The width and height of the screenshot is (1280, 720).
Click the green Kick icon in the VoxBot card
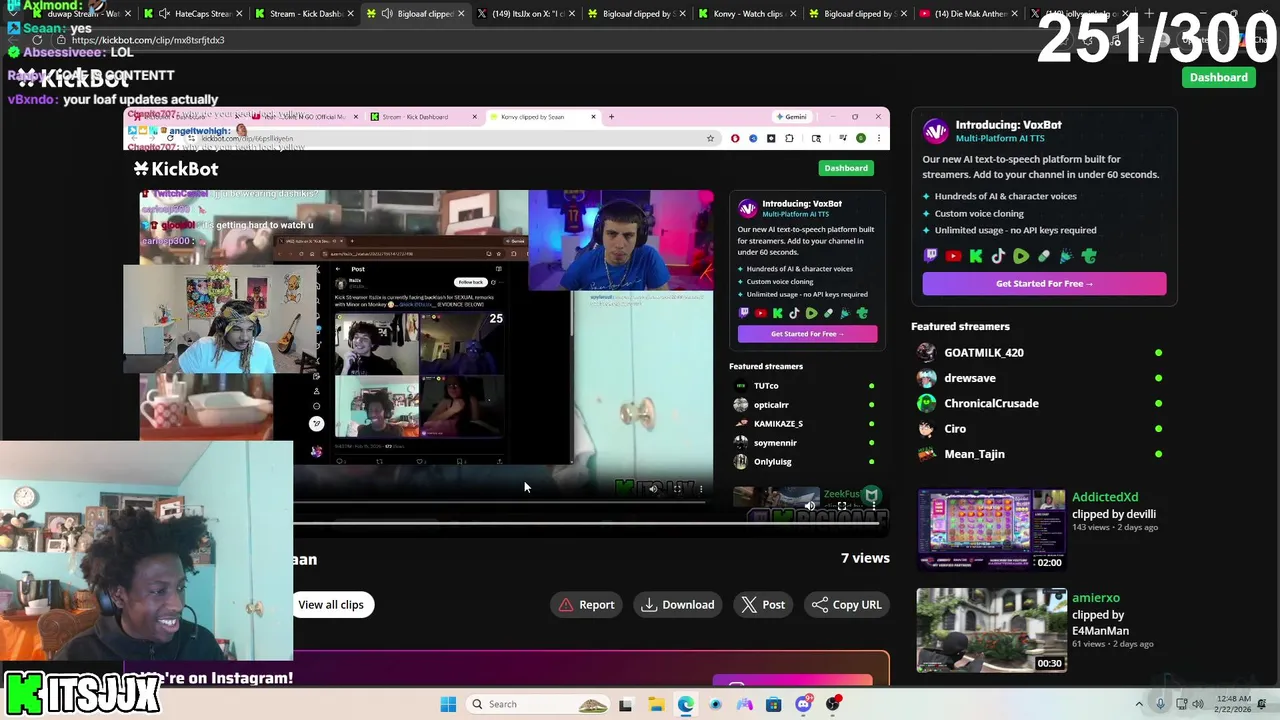976,256
